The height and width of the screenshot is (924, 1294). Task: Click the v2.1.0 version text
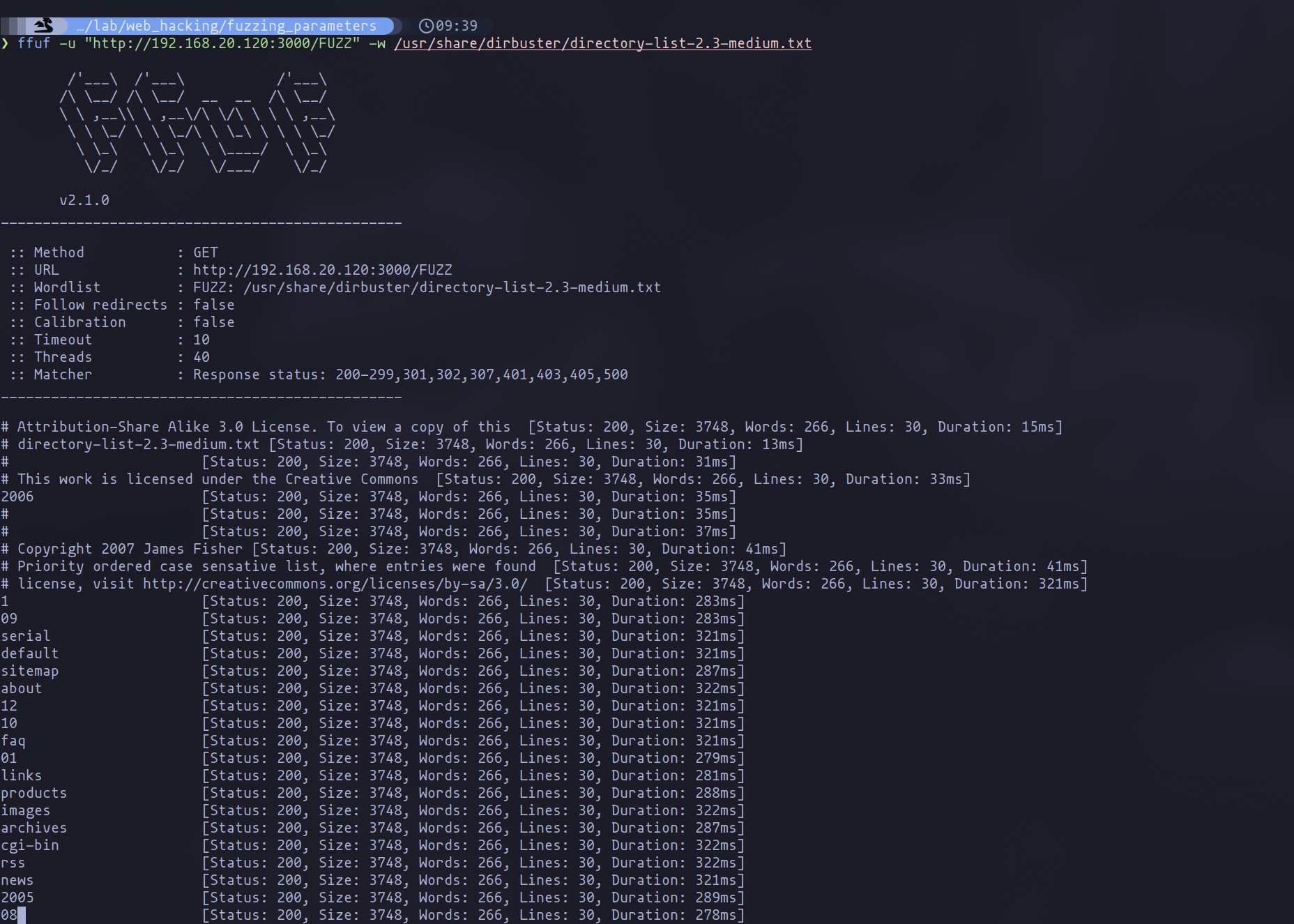click(x=84, y=200)
